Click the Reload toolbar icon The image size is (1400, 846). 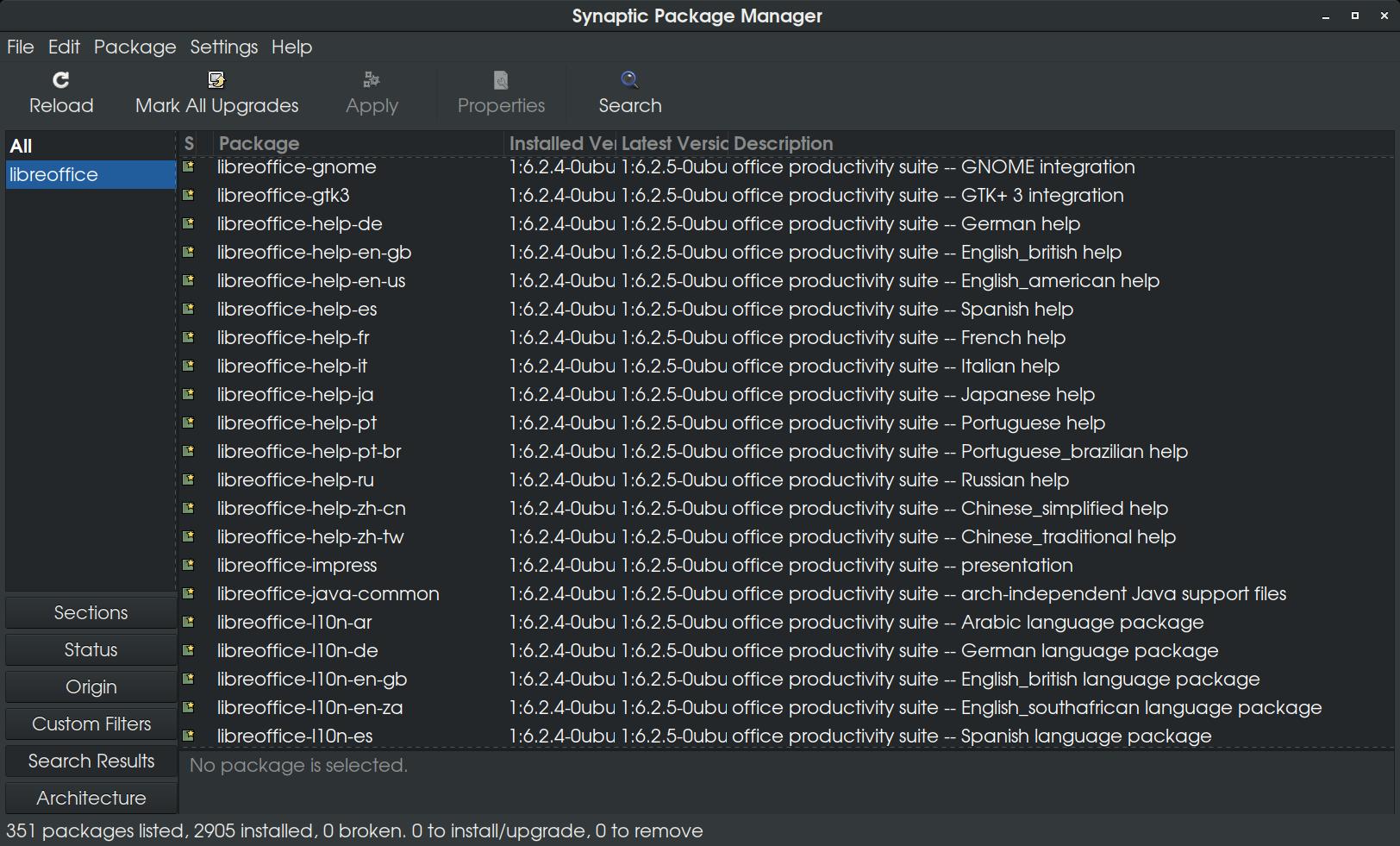[x=60, y=80]
